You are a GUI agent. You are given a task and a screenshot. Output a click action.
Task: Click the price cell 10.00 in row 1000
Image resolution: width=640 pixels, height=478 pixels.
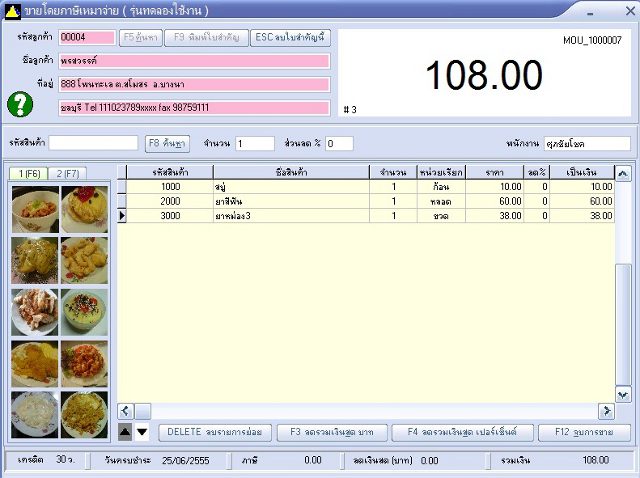tap(495, 187)
